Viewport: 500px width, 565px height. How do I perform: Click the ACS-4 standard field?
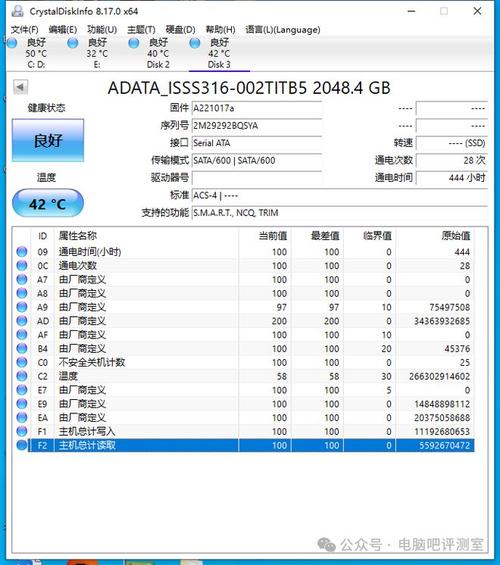click(339, 195)
